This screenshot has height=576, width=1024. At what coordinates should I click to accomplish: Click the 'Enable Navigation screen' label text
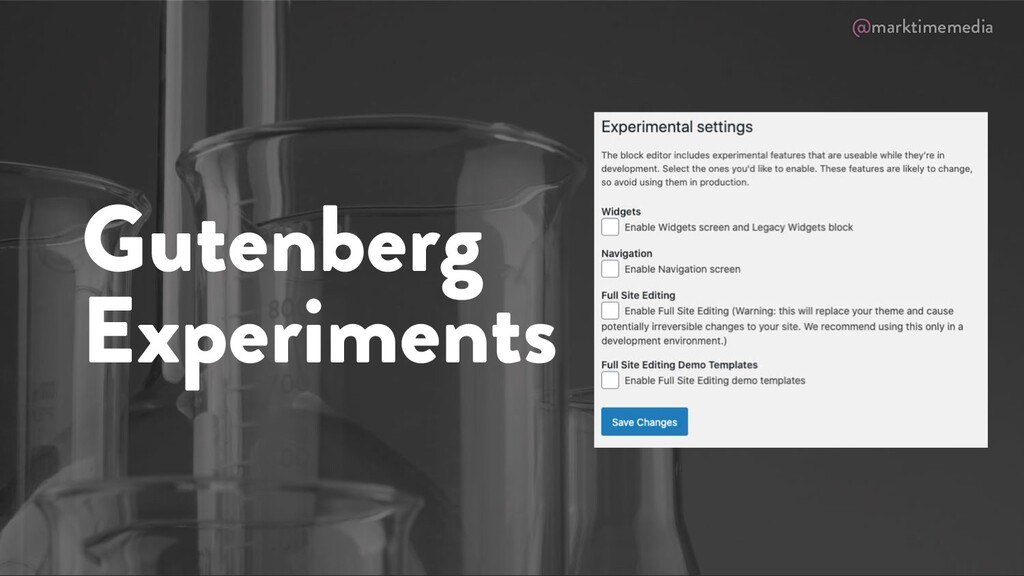coord(682,269)
